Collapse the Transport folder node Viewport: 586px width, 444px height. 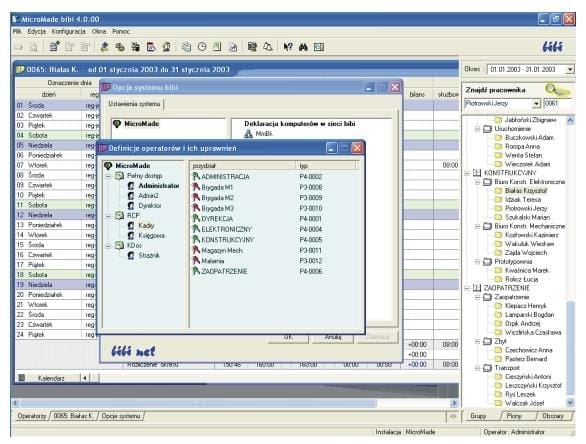click(x=477, y=368)
